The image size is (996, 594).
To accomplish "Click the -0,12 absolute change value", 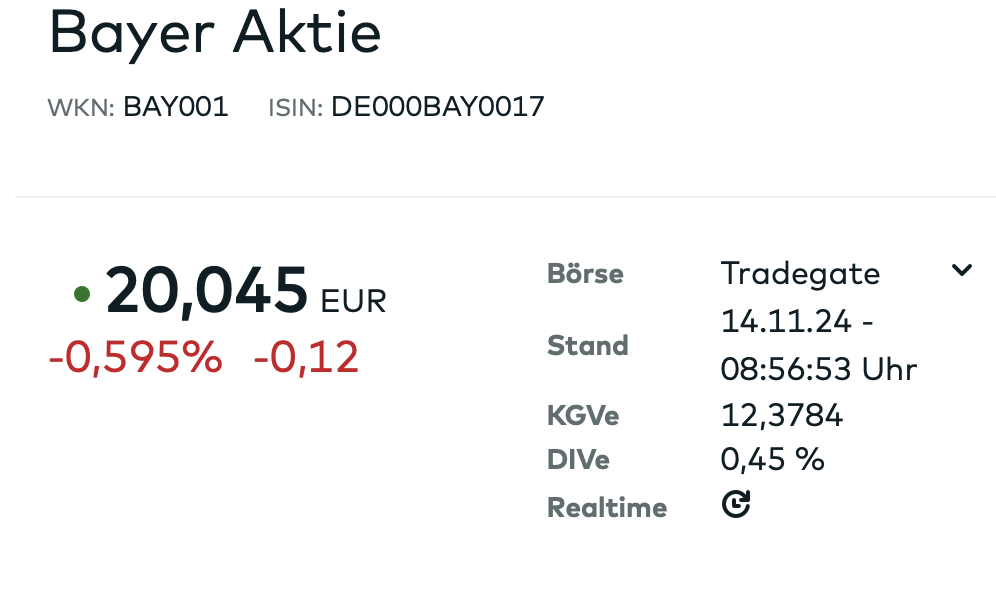I will click(306, 357).
